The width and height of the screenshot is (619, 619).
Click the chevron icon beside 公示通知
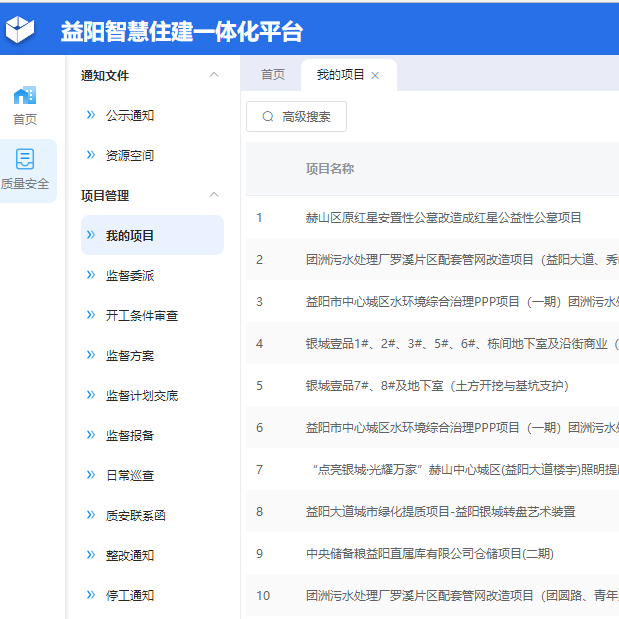point(91,115)
